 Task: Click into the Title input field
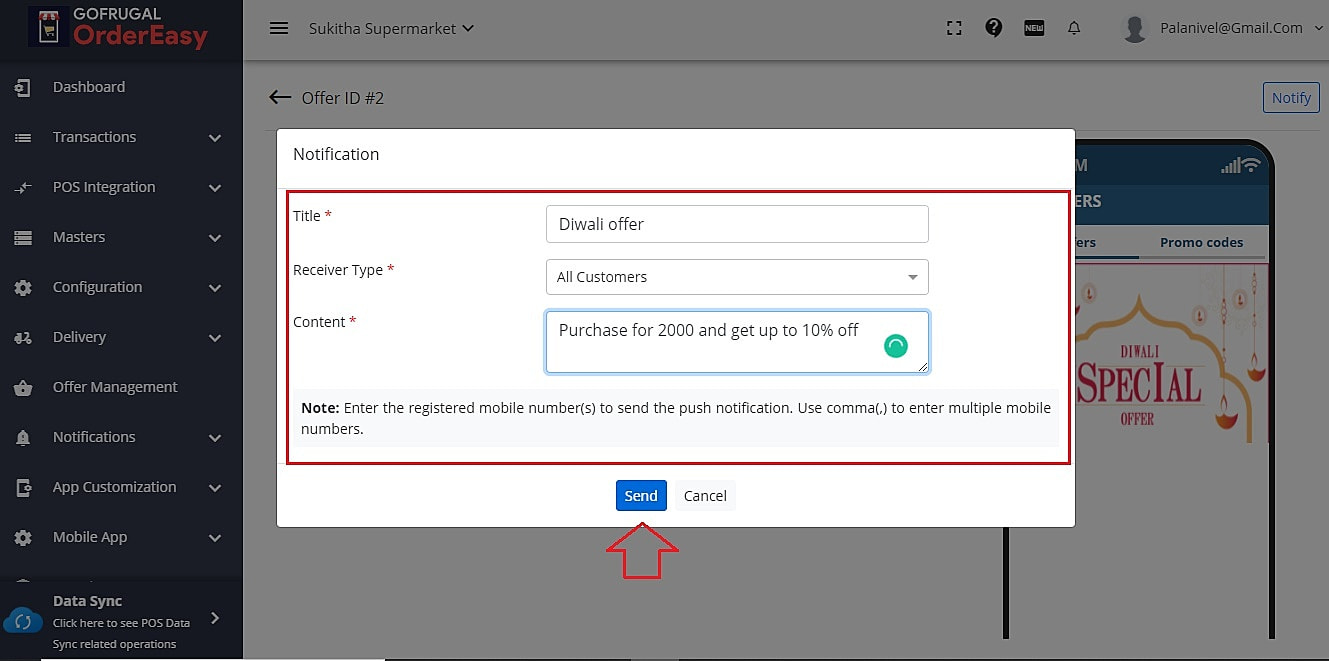pyautogui.click(x=737, y=224)
